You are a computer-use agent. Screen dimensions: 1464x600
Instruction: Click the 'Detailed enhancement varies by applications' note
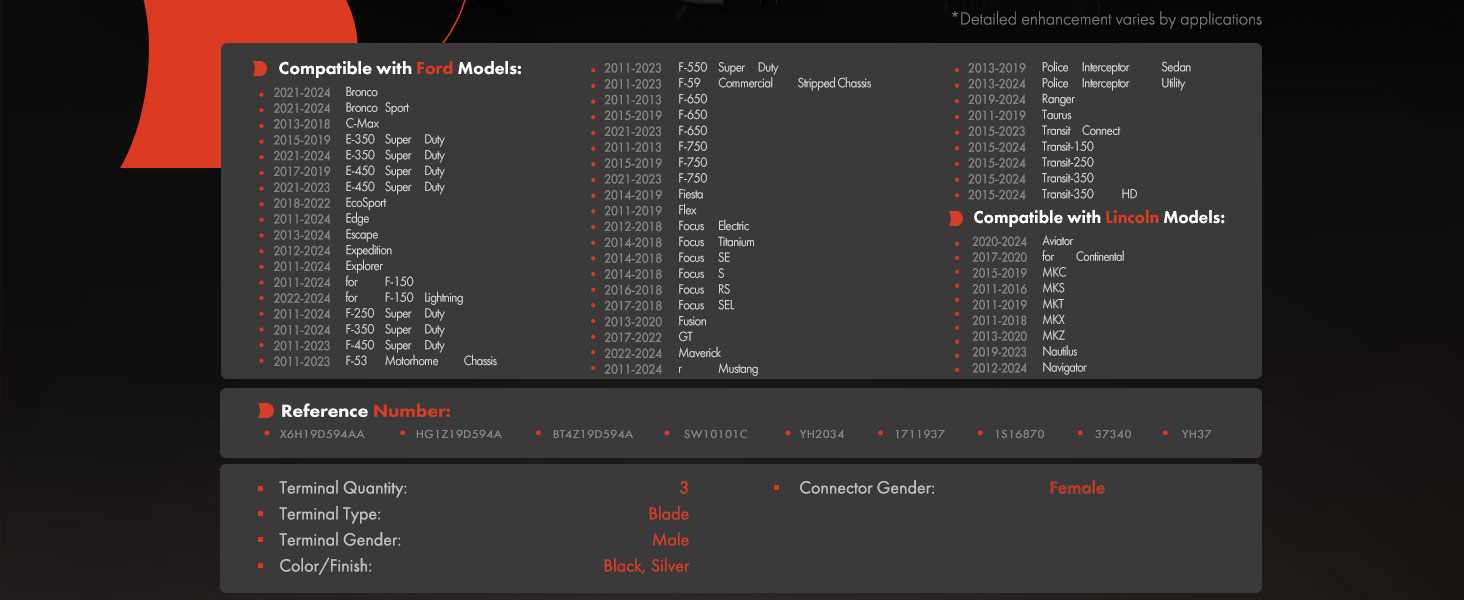[1106, 19]
